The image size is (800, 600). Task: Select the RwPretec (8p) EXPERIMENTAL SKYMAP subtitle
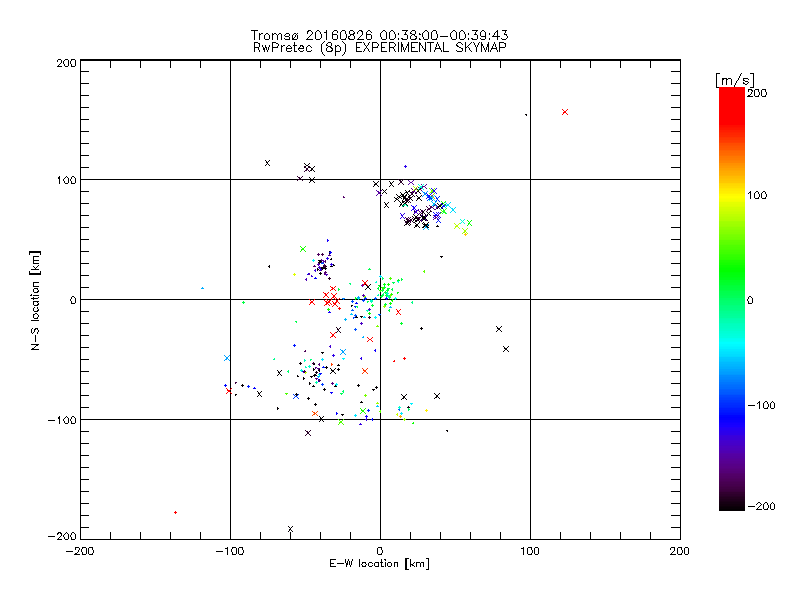click(x=380, y=48)
